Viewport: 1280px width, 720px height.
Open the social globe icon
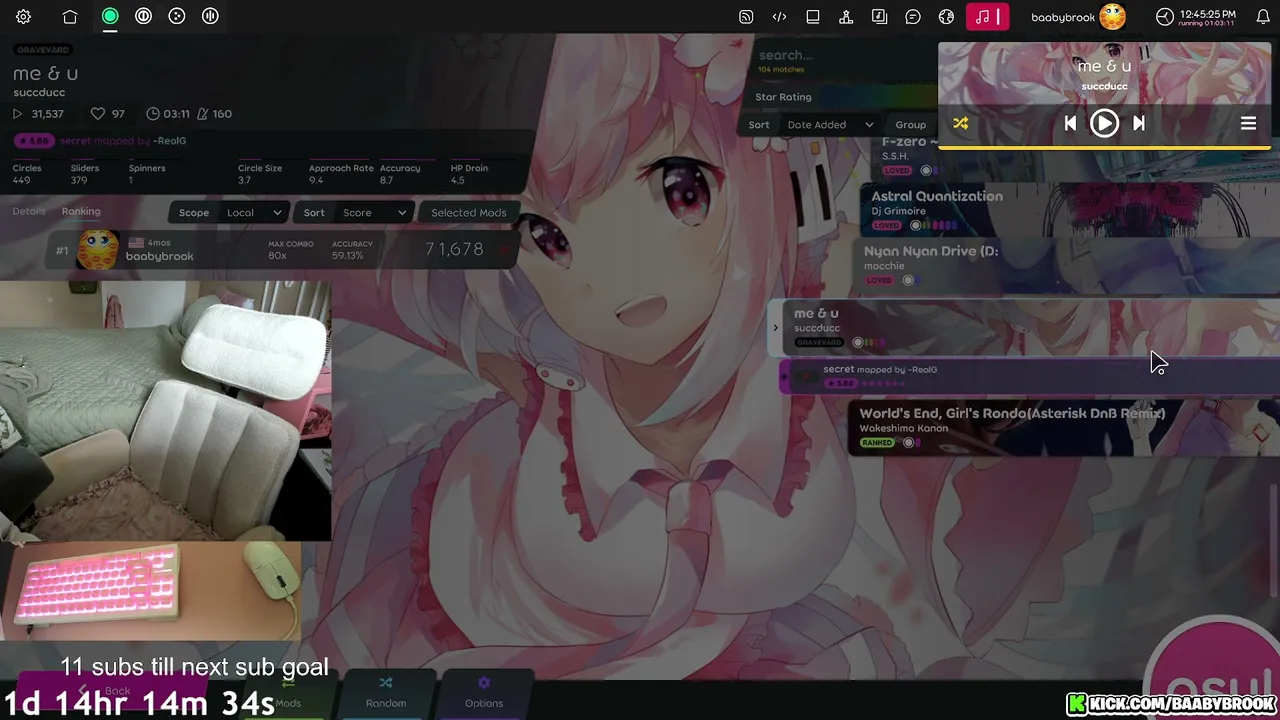click(x=946, y=17)
